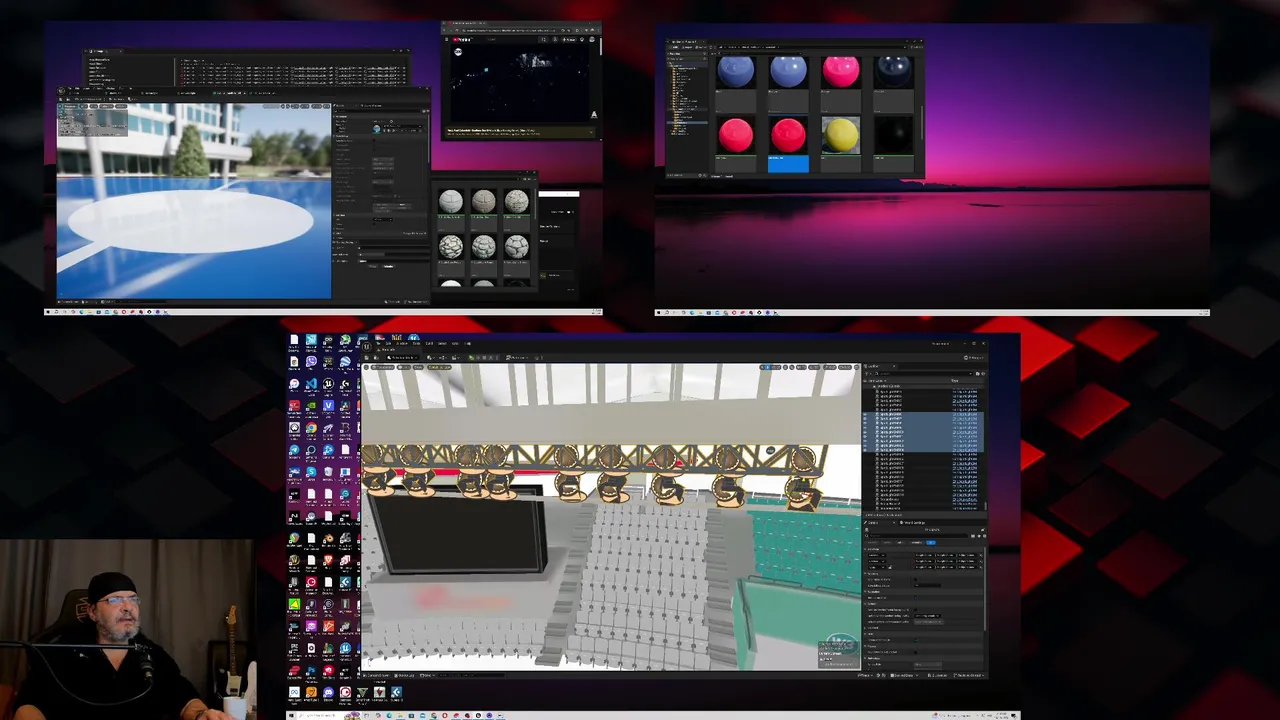Click Outliner search field in auditorium editor

[x=924, y=374]
